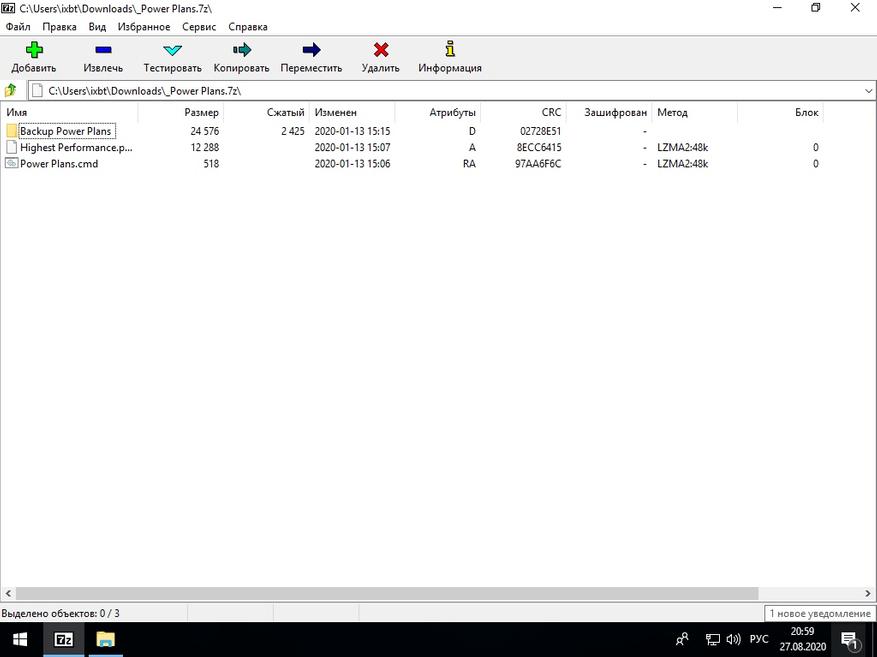Click the right scroll arrow
Image resolution: width=877 pixels, height=657 pixels.
pos(869,593)
